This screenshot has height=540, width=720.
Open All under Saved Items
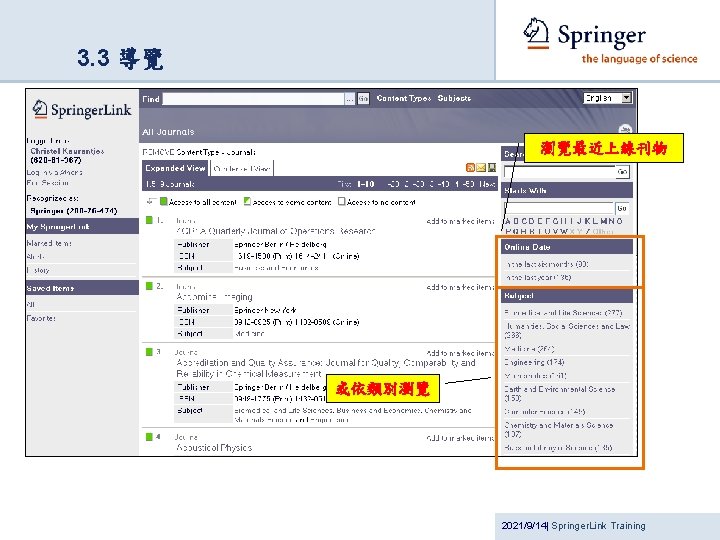[31, 304]
